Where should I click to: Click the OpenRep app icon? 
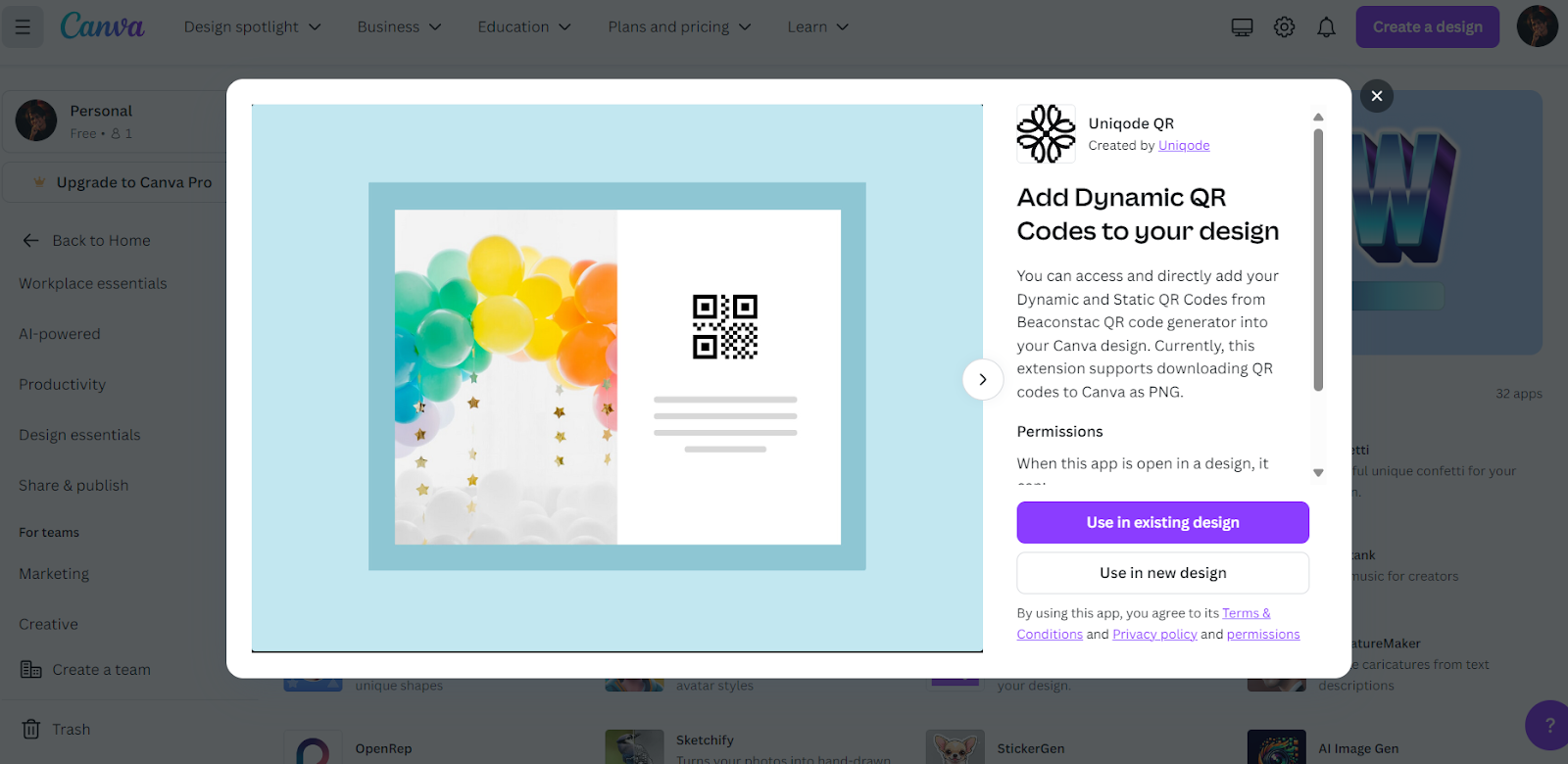pos(313,747)
